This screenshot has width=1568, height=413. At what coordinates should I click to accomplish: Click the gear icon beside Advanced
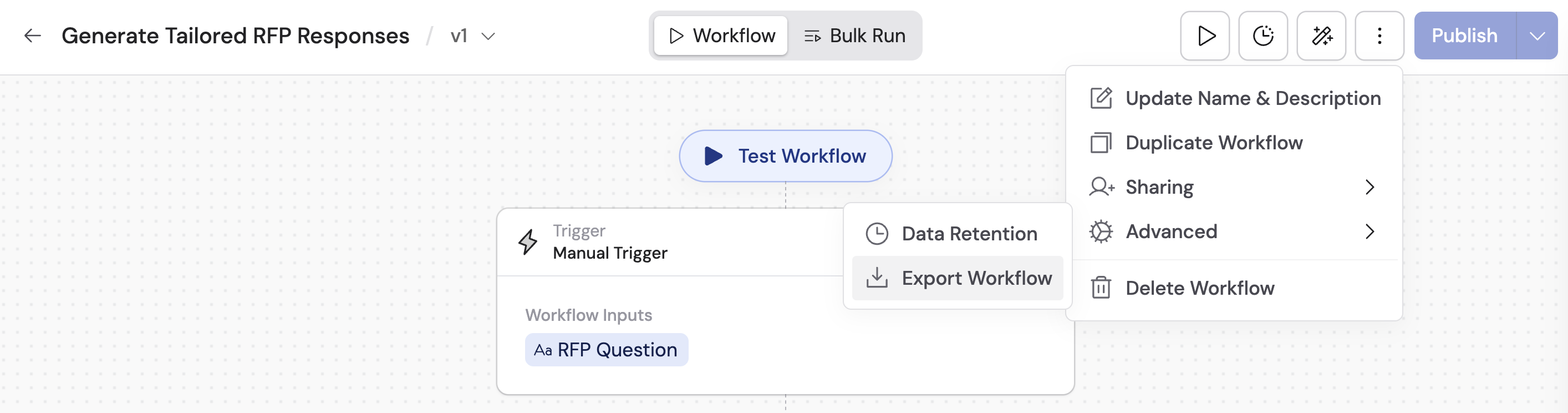coord(1101,231)
